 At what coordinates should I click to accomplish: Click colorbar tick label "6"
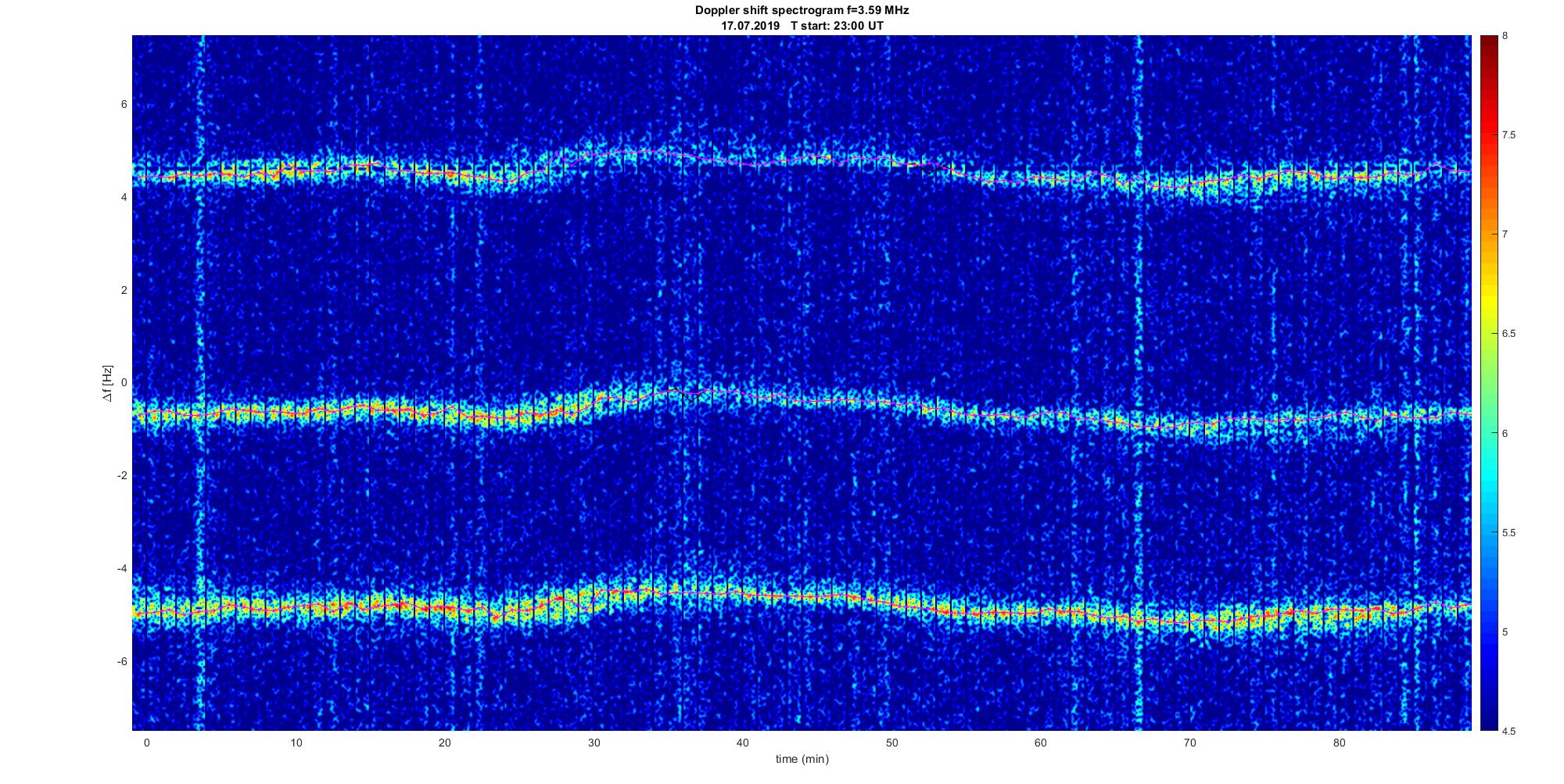1505,433
